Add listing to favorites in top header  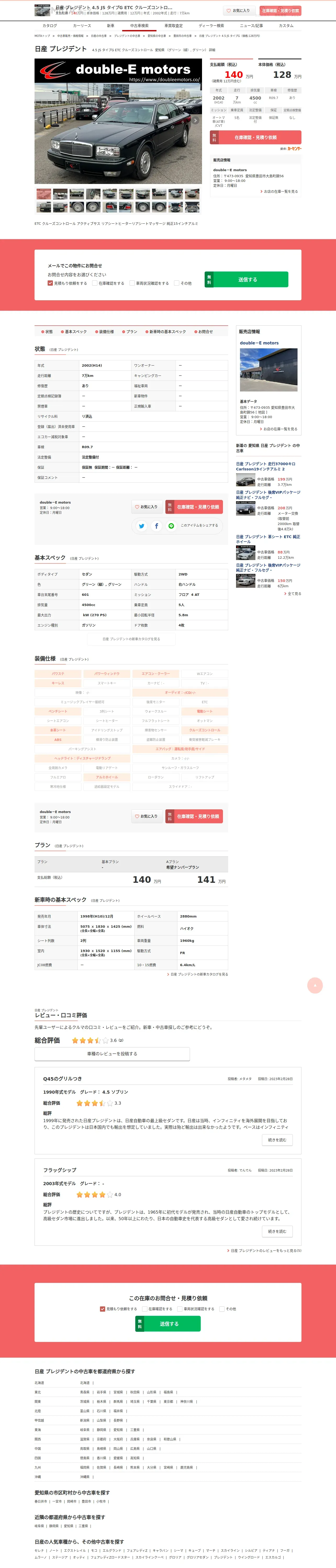tap(238, 10)
